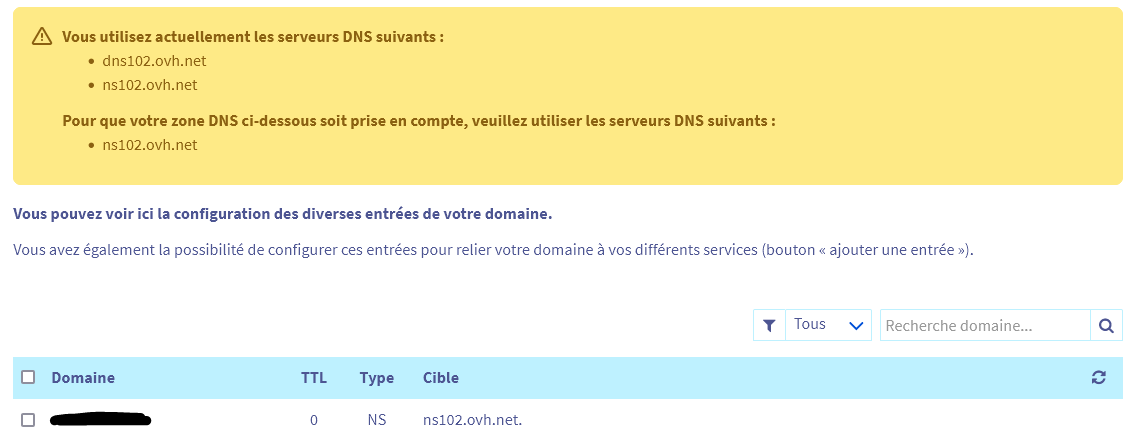Select the ns102.ovh.net. target cell in table

coord(473,420)
